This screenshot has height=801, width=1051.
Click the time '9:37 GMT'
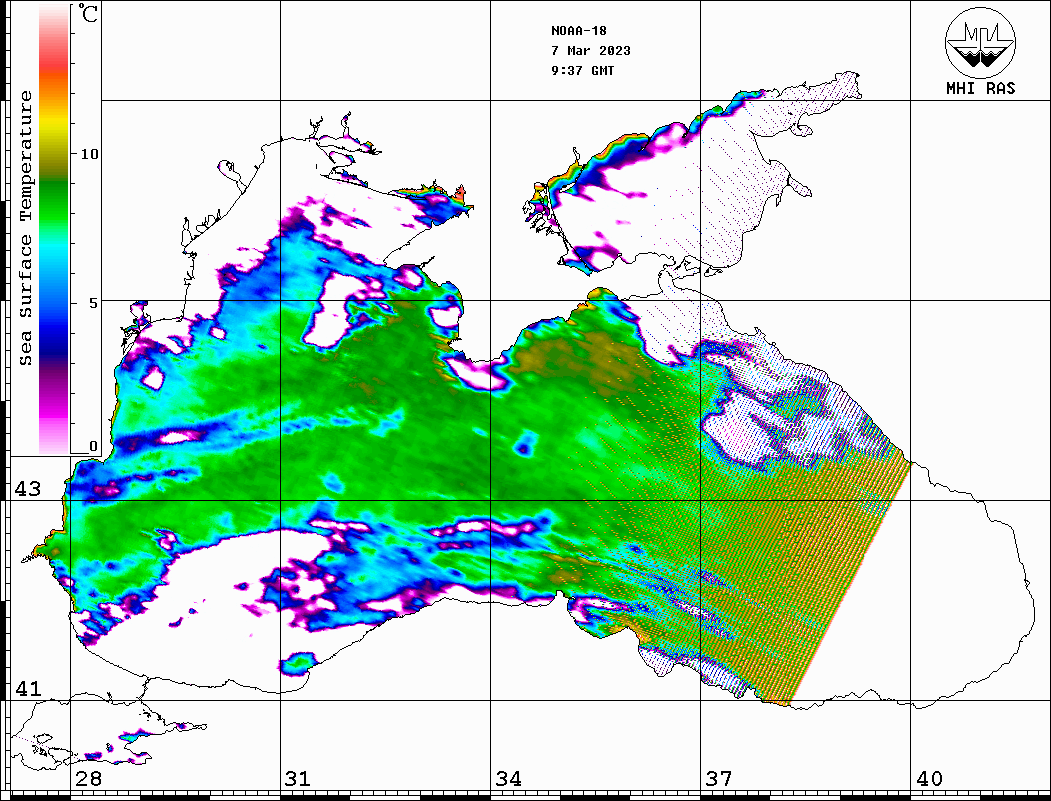click(x=582, y=71)
